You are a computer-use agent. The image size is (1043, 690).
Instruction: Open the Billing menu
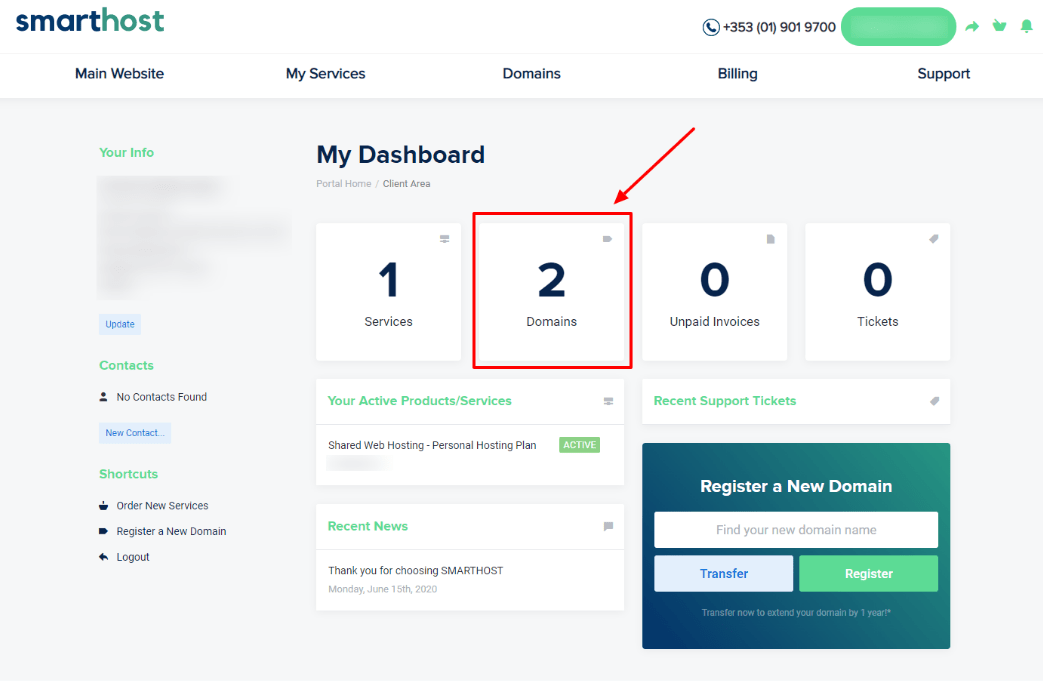(x=737, y=74)
